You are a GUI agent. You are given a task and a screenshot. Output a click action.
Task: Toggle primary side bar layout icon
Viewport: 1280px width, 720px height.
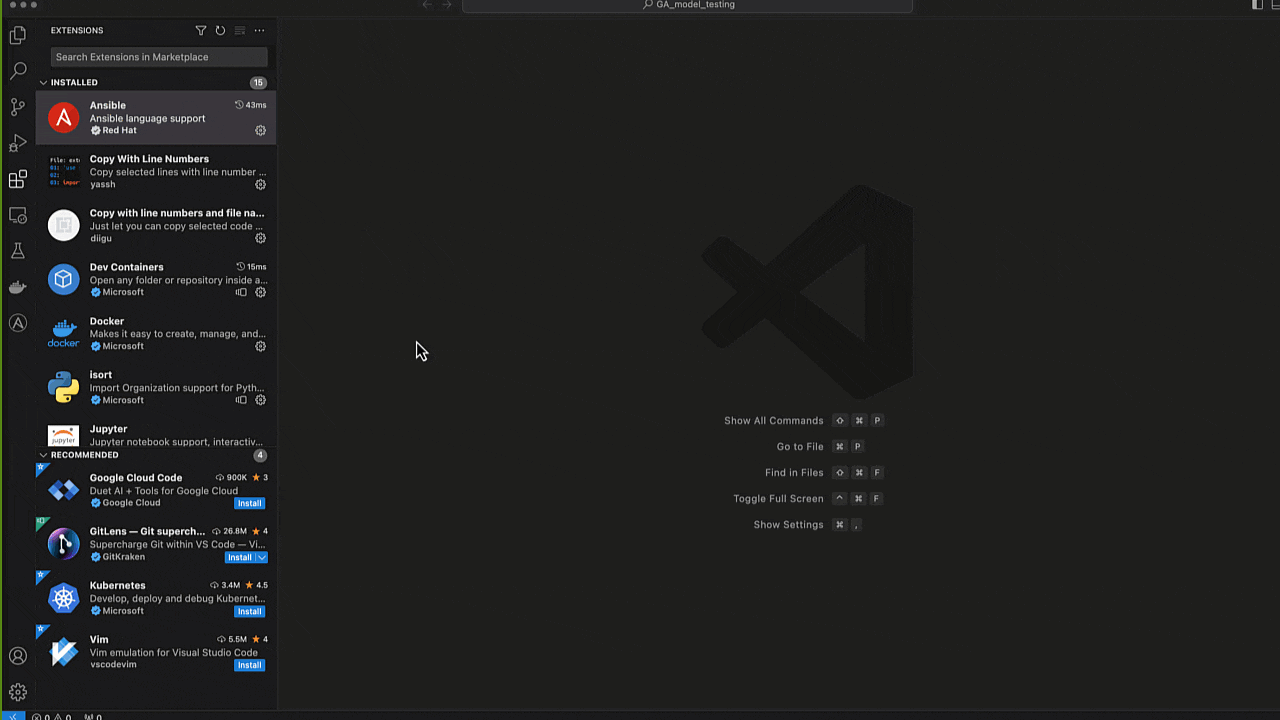coord(1257,5)
